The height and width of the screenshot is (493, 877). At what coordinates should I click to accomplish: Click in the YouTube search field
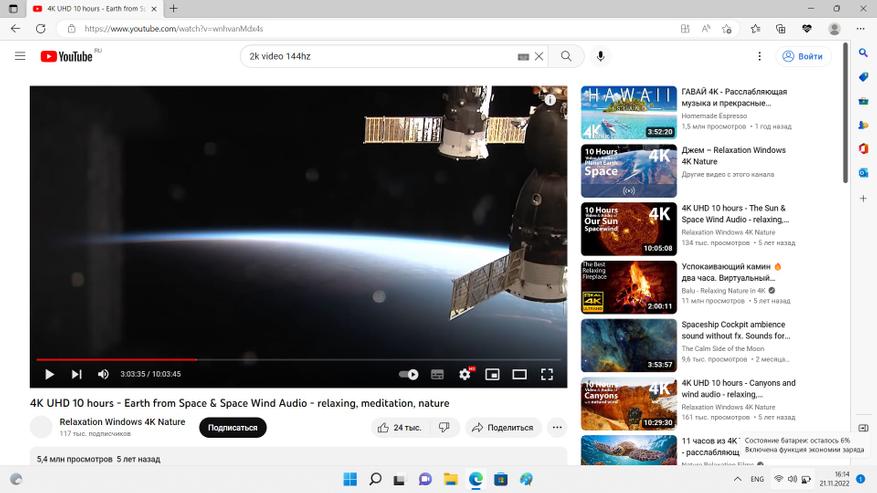[x=380, y=56]
